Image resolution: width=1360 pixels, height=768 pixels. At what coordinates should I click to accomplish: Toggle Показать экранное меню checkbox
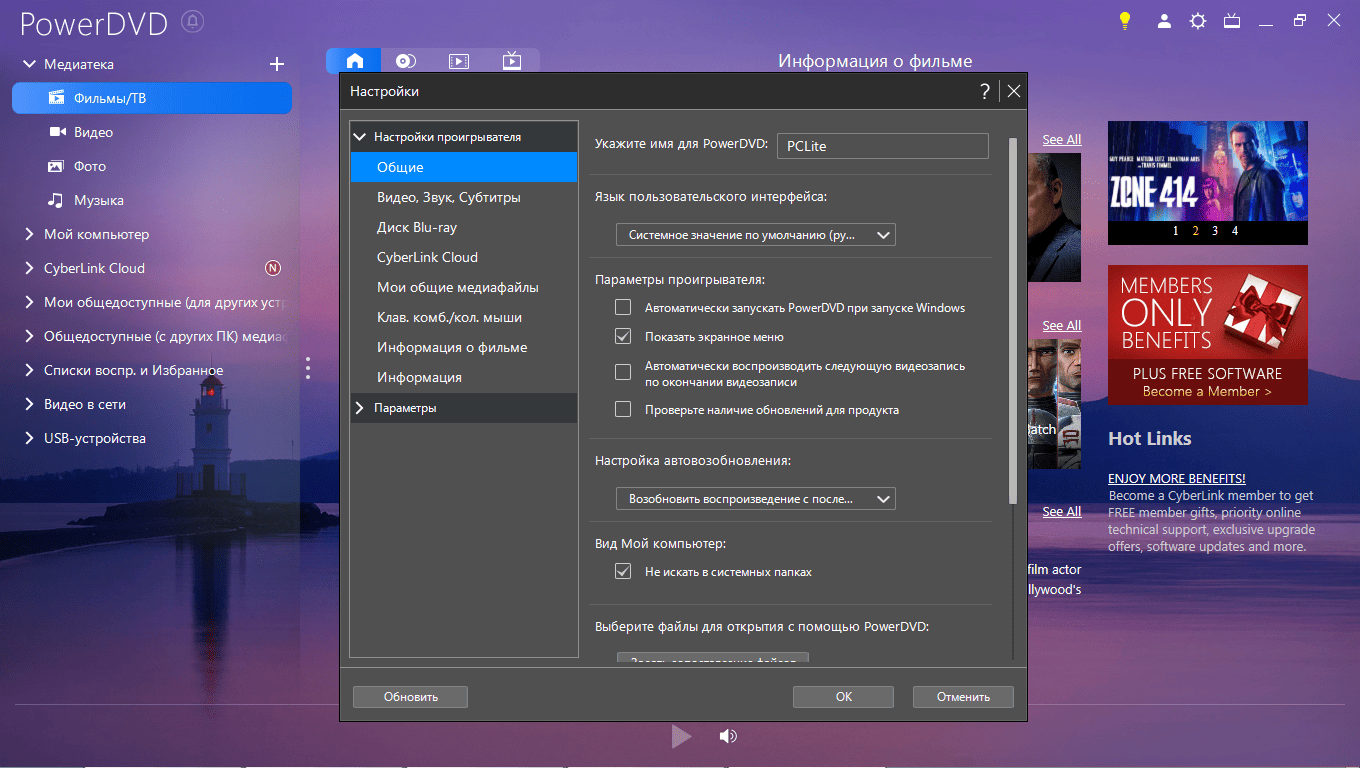coord(623,337)
